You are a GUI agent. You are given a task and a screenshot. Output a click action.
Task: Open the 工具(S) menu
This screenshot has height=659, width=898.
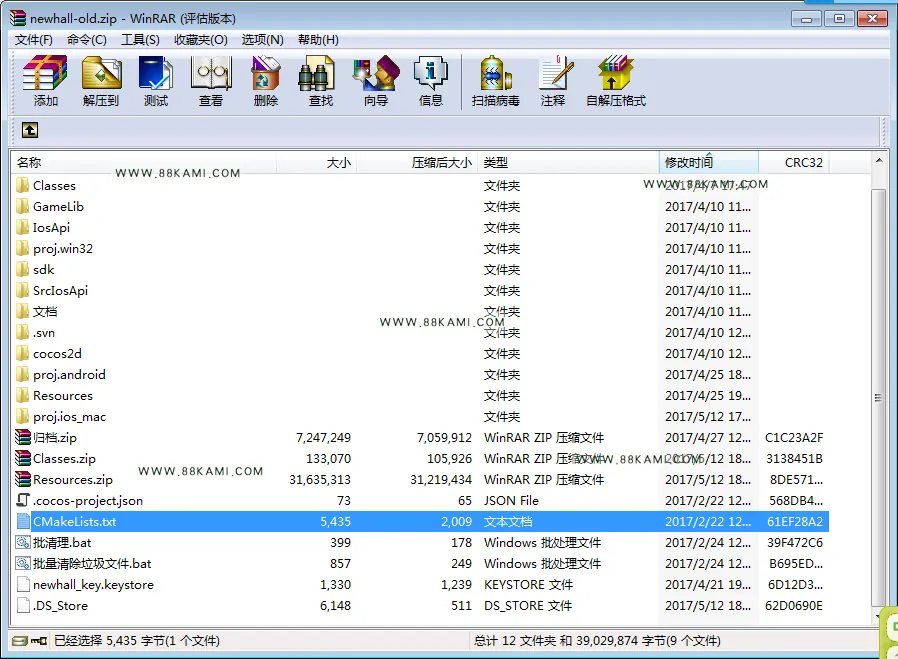[x=140, y=40]
